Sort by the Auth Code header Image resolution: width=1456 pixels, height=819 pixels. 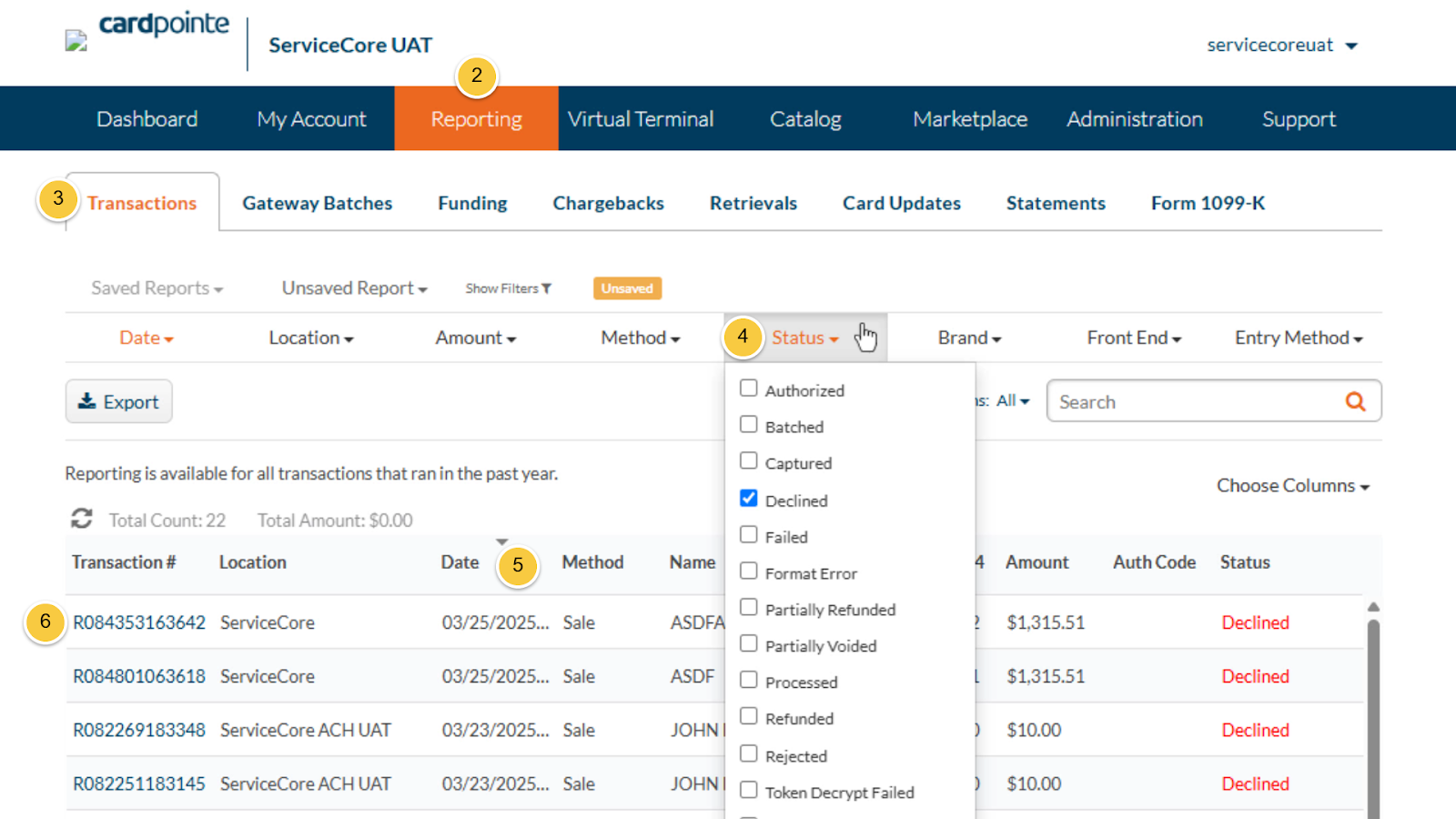pos(1154,562)
